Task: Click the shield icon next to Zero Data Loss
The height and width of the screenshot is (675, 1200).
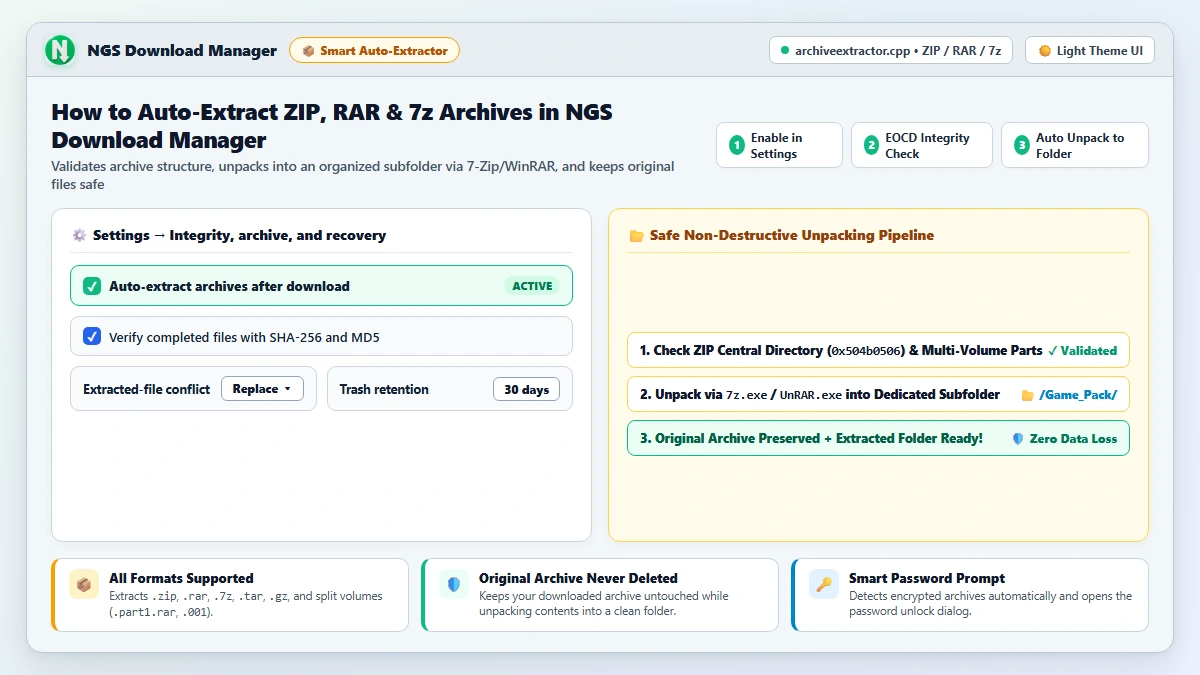Action: pos(1018,438)
